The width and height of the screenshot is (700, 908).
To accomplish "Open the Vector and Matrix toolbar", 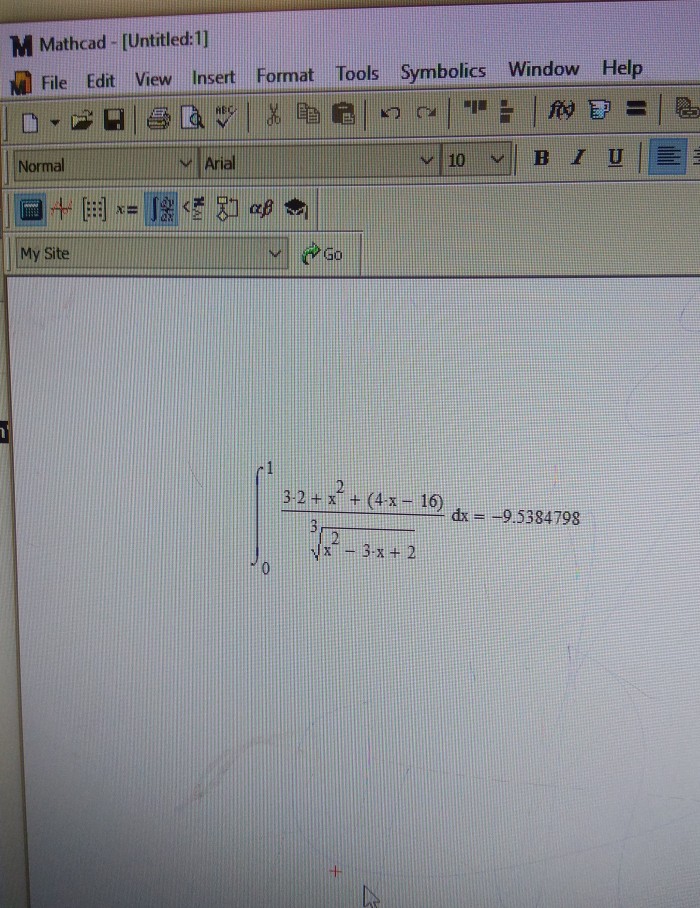I will [93, 210].
